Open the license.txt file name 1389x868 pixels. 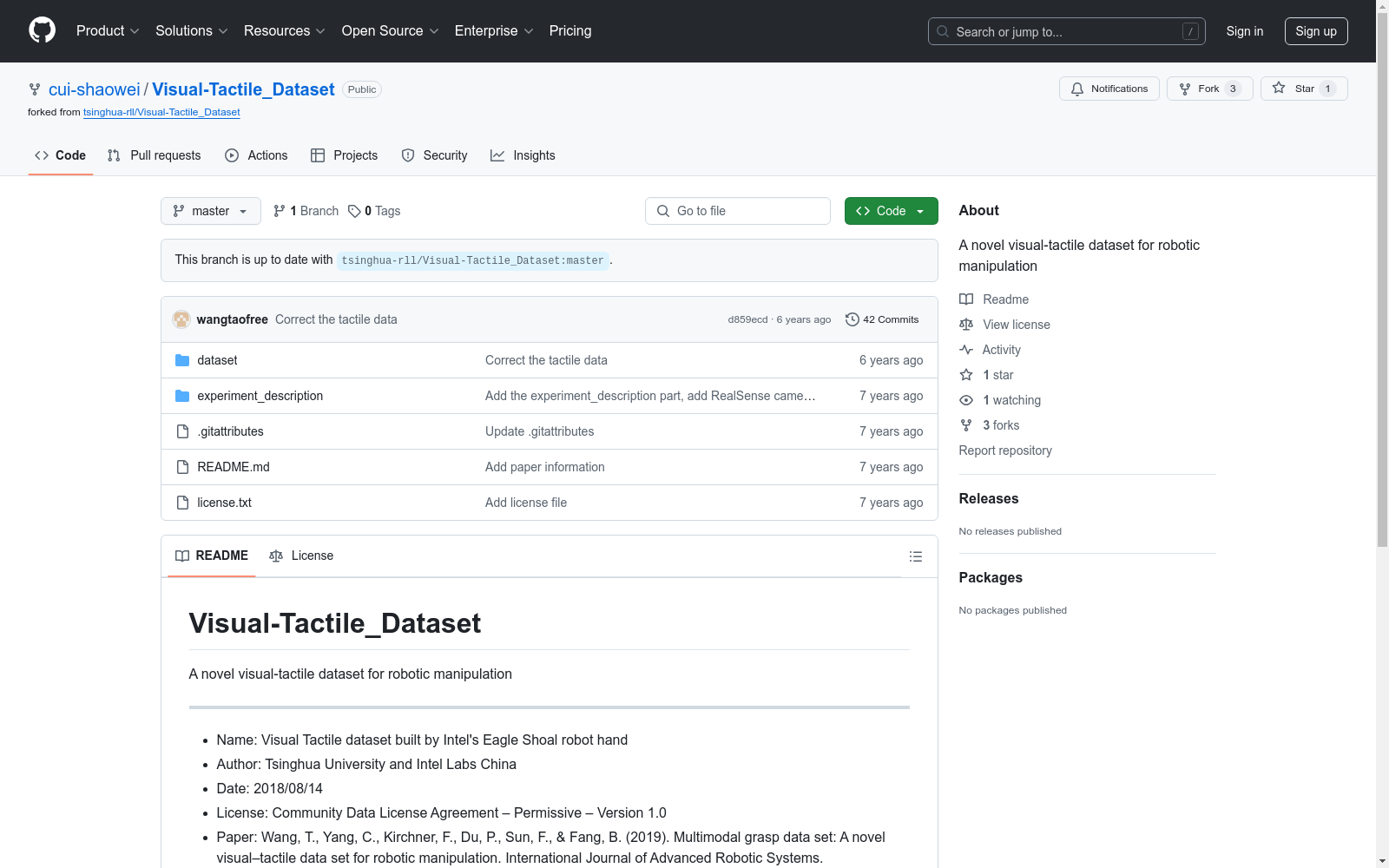(224, 503)
